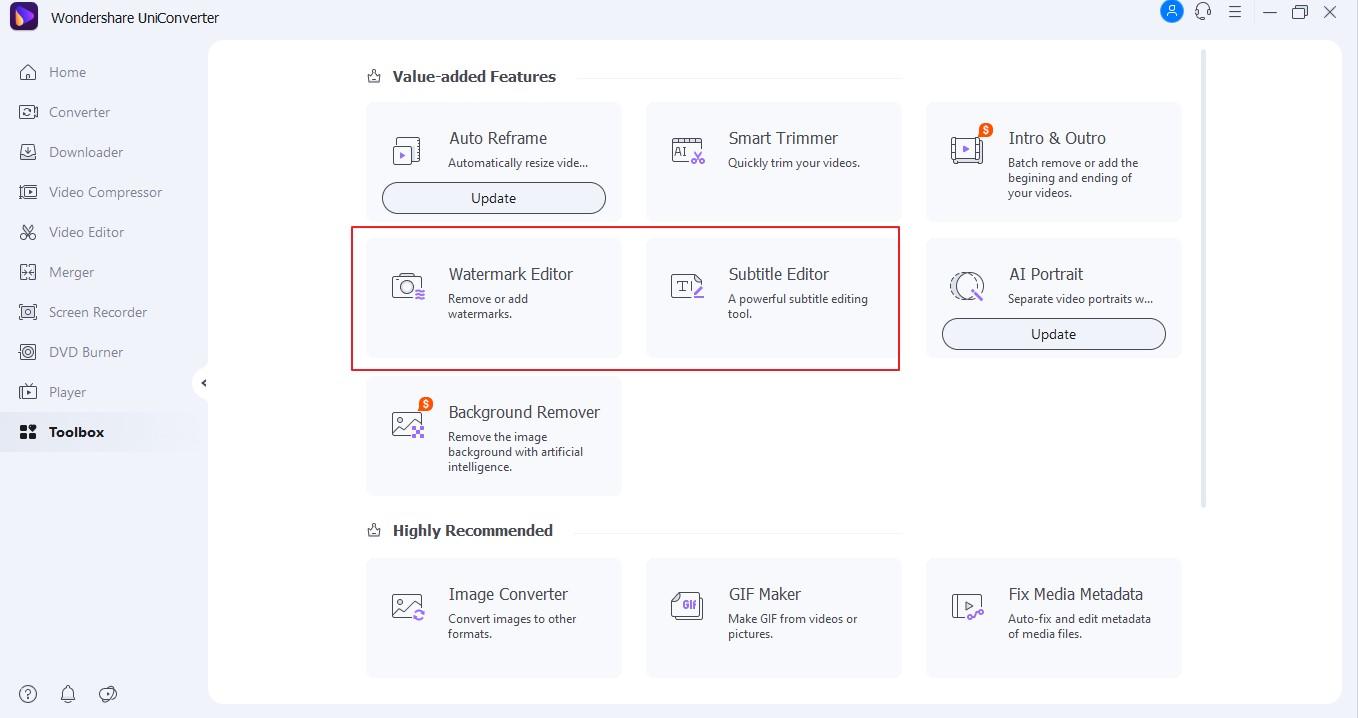
Task: Click the Value-added Features heading
Action: tap(474, 76)
